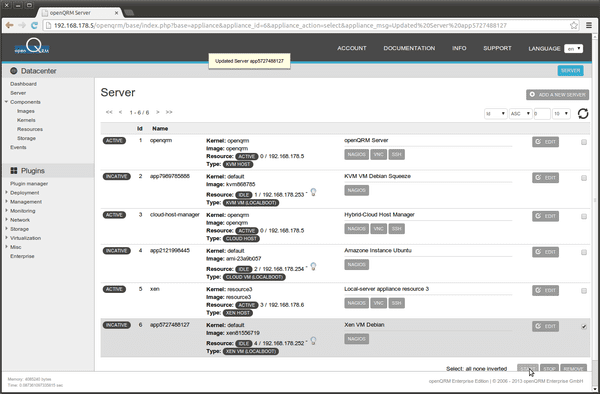
Task: Open the language dropdown
Action: (573, 49)
